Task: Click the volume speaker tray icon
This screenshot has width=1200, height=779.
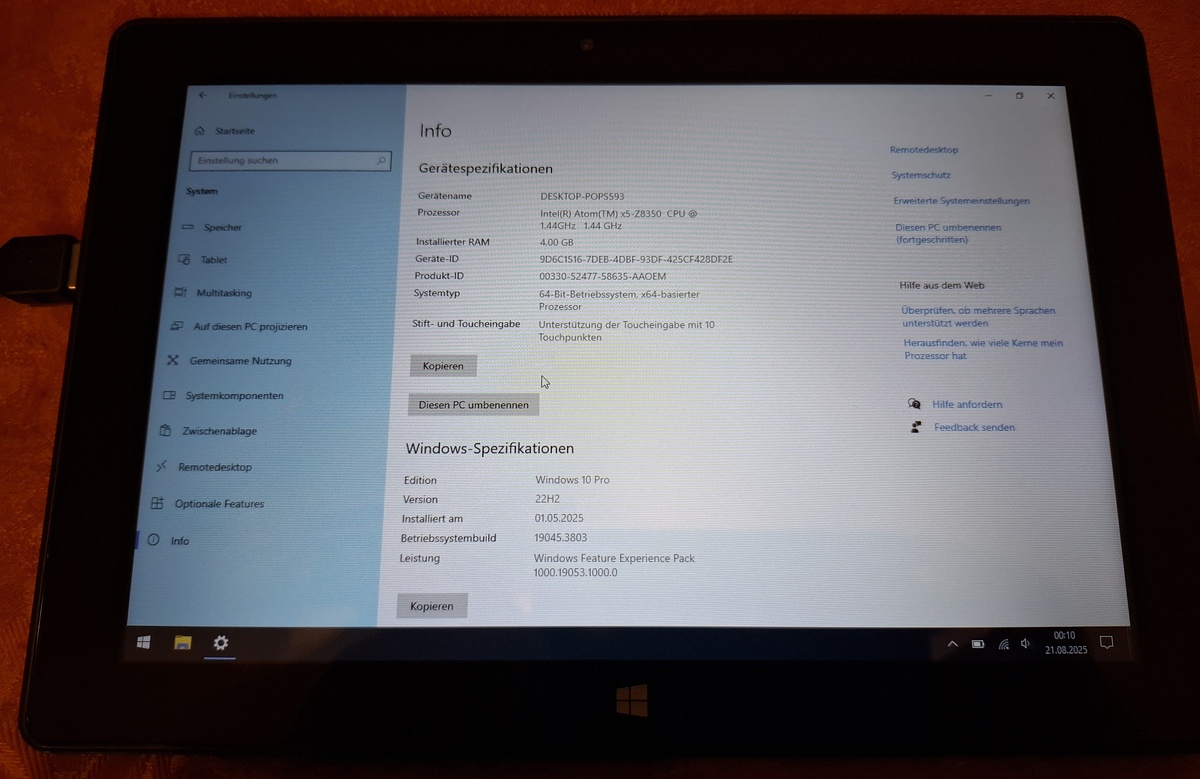Action: pyautogui.click(x=1025, y=643)
